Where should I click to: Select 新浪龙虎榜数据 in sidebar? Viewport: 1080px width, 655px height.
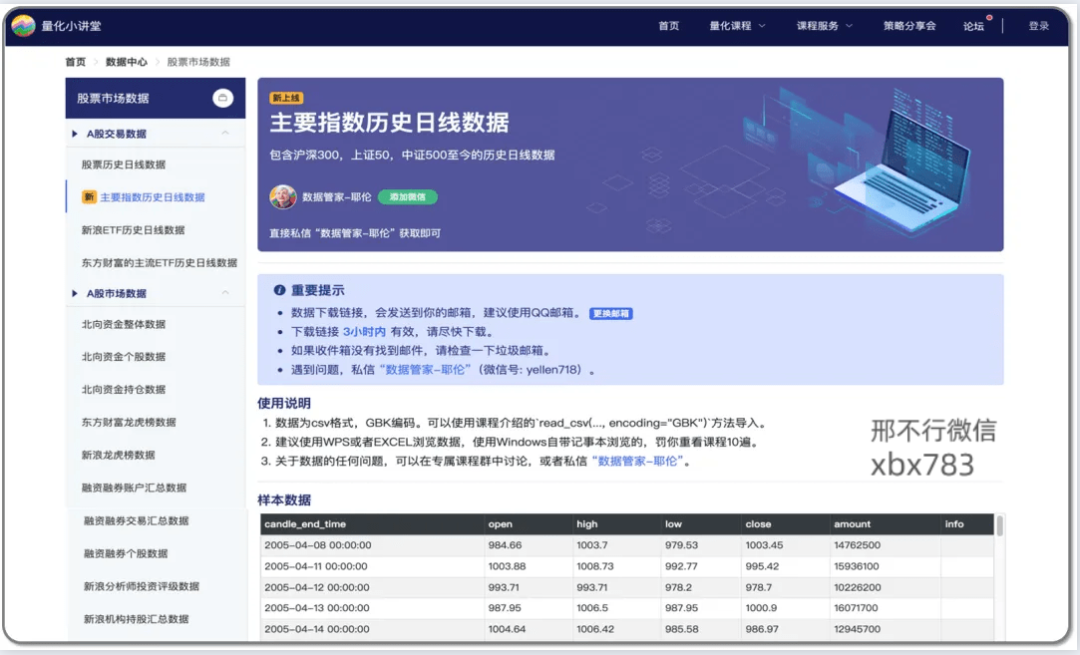tap(118, 455)
